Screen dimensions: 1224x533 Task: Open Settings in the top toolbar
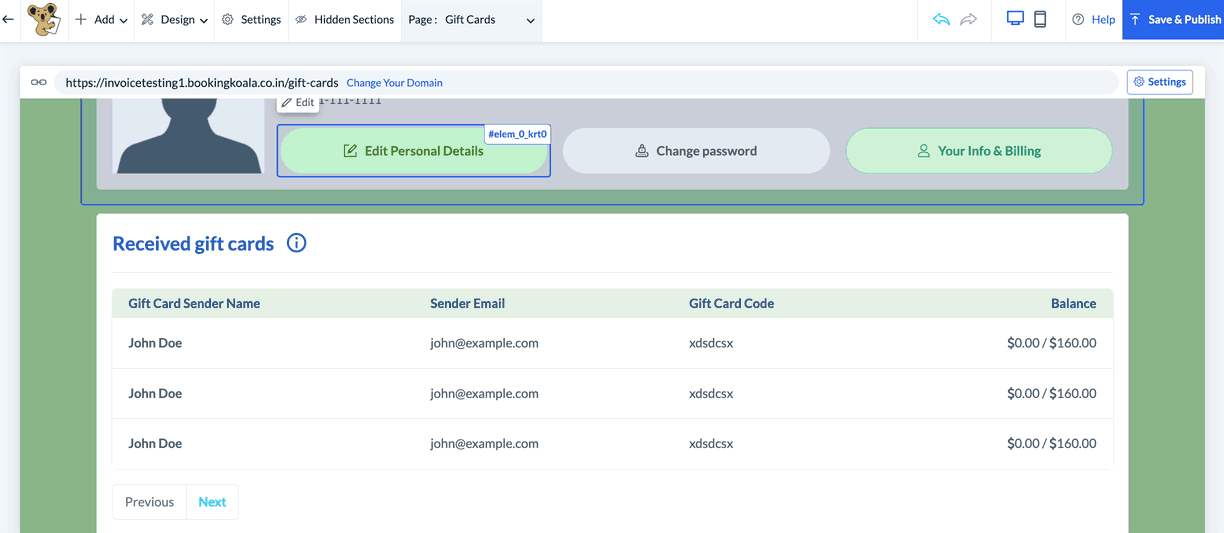[251, 20]
